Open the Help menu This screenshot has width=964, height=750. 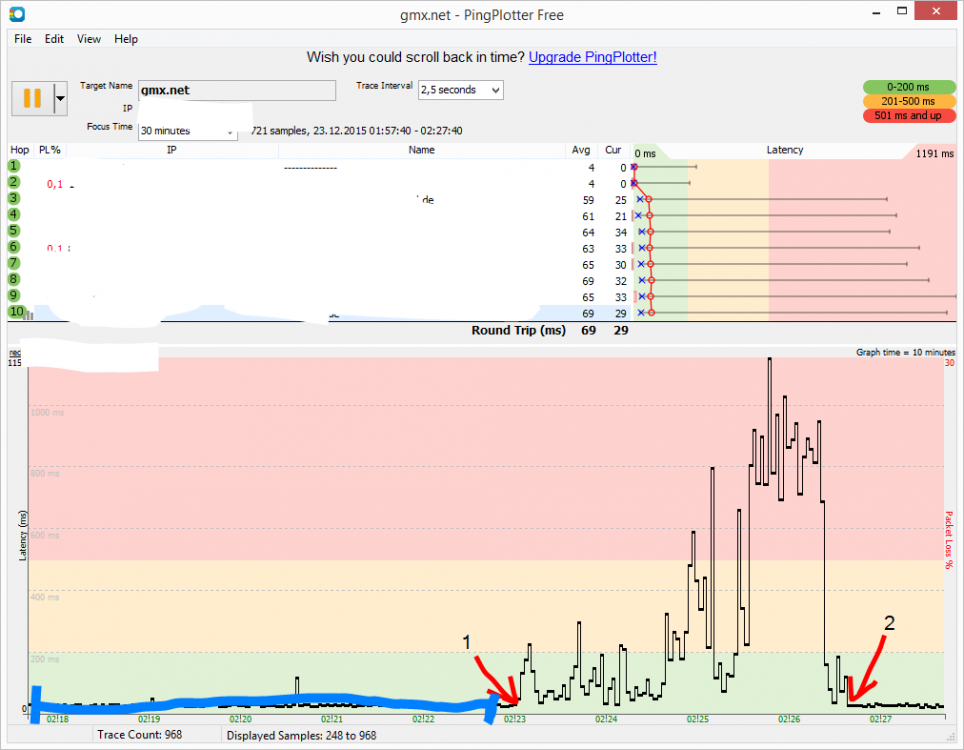point(126,39)
